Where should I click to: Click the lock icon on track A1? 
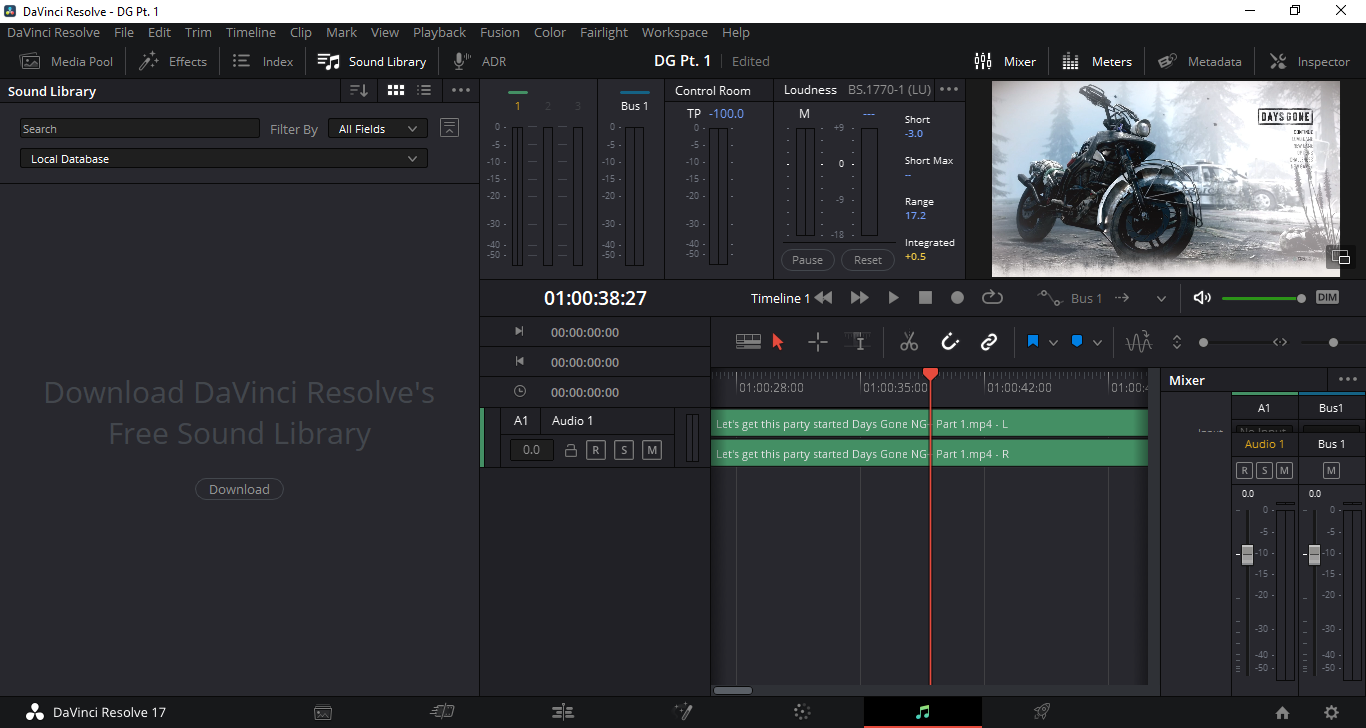(571, 450)
